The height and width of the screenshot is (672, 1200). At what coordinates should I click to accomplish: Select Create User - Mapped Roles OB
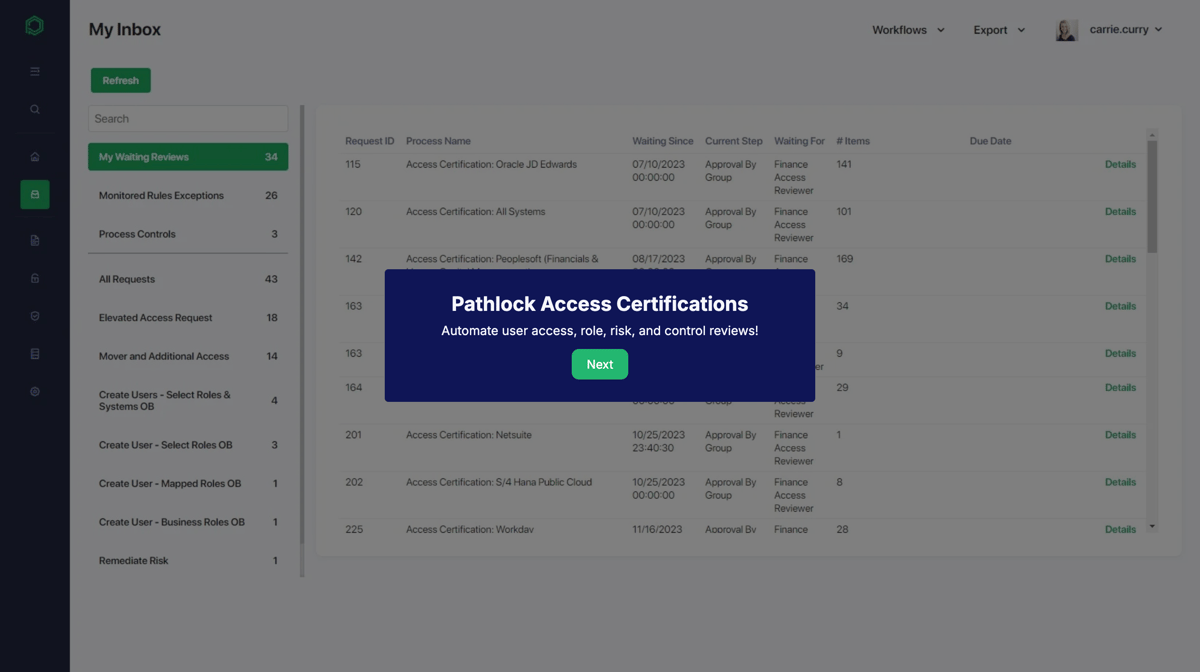[188, 484]
